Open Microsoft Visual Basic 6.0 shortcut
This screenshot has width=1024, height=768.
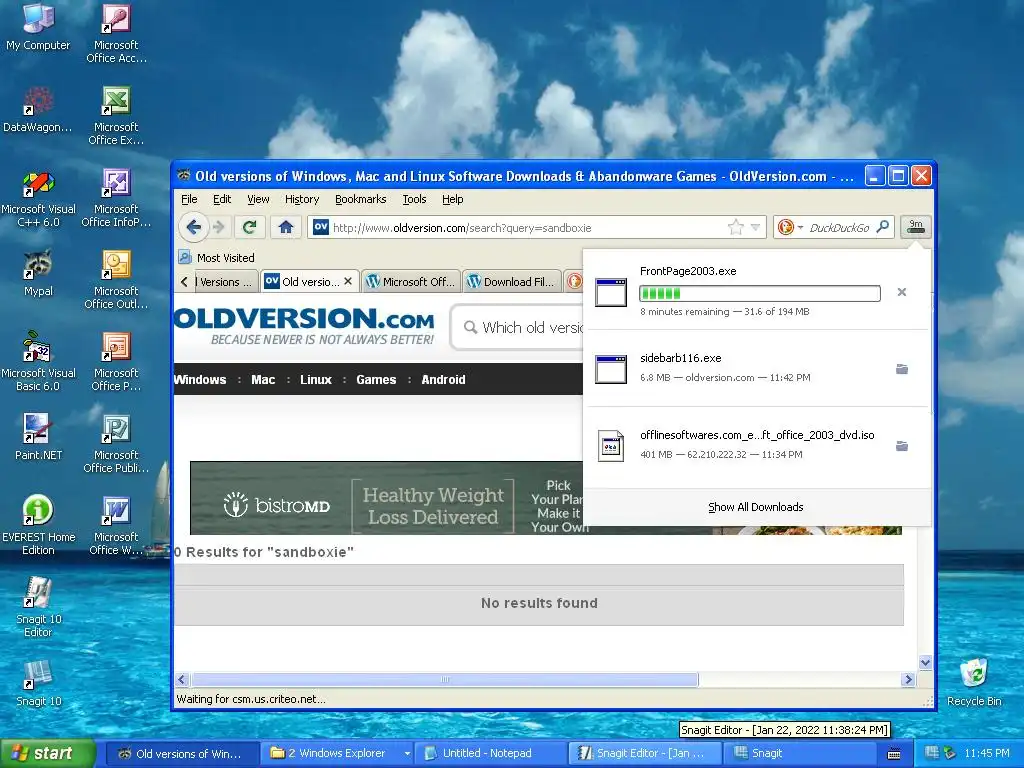(x=38, y=361)
